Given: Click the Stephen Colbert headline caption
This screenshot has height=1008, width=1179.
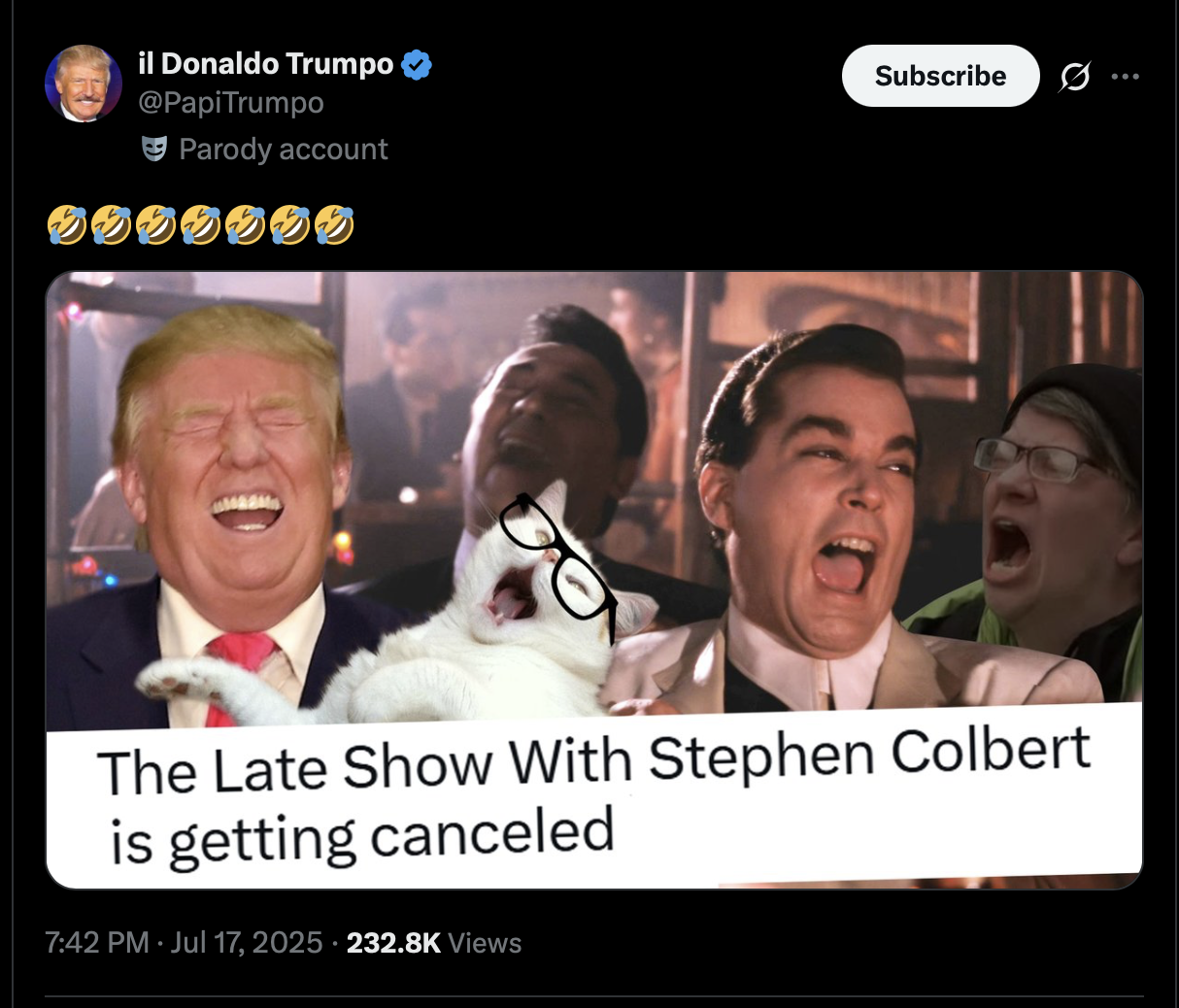Looking at the screenshot, I should click(x=594, y=794).
